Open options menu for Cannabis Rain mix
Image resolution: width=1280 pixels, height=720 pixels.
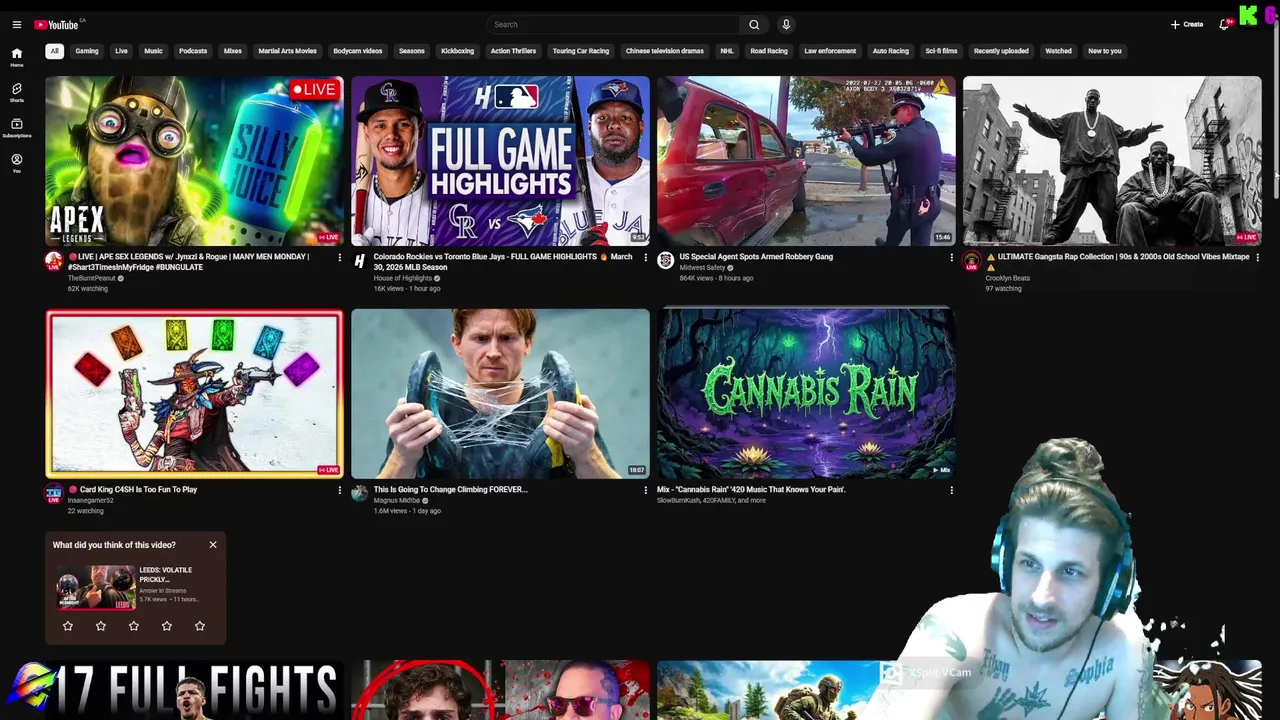coord(951,490)
